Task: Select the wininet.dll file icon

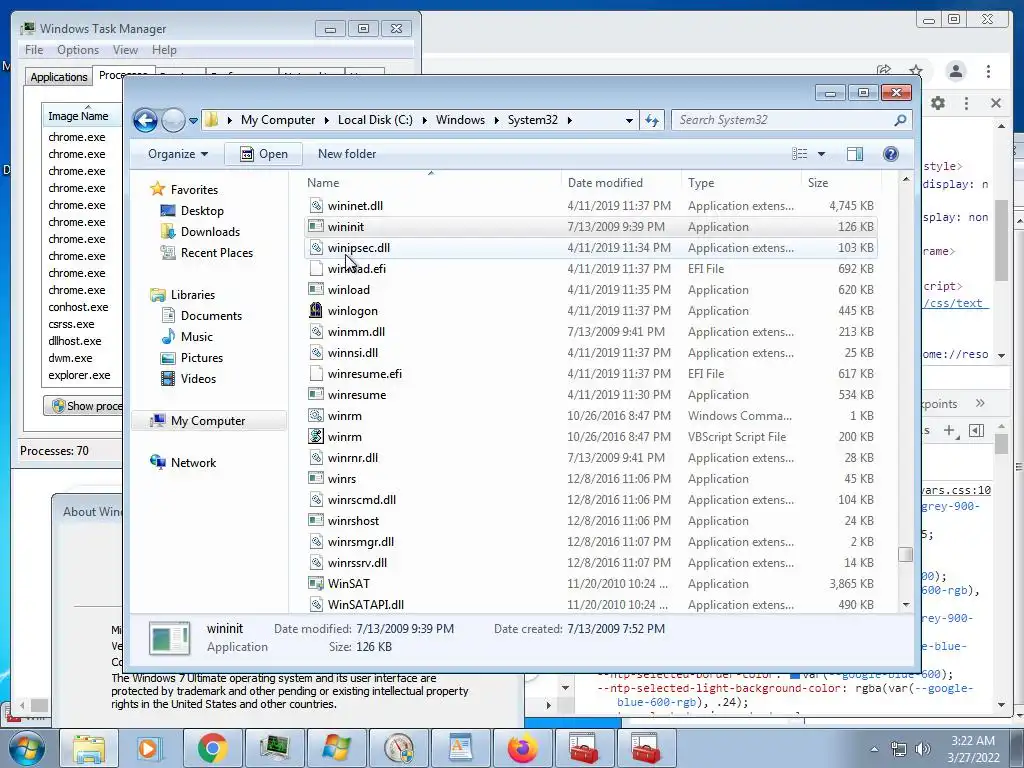Action: [x=316, y=206]
